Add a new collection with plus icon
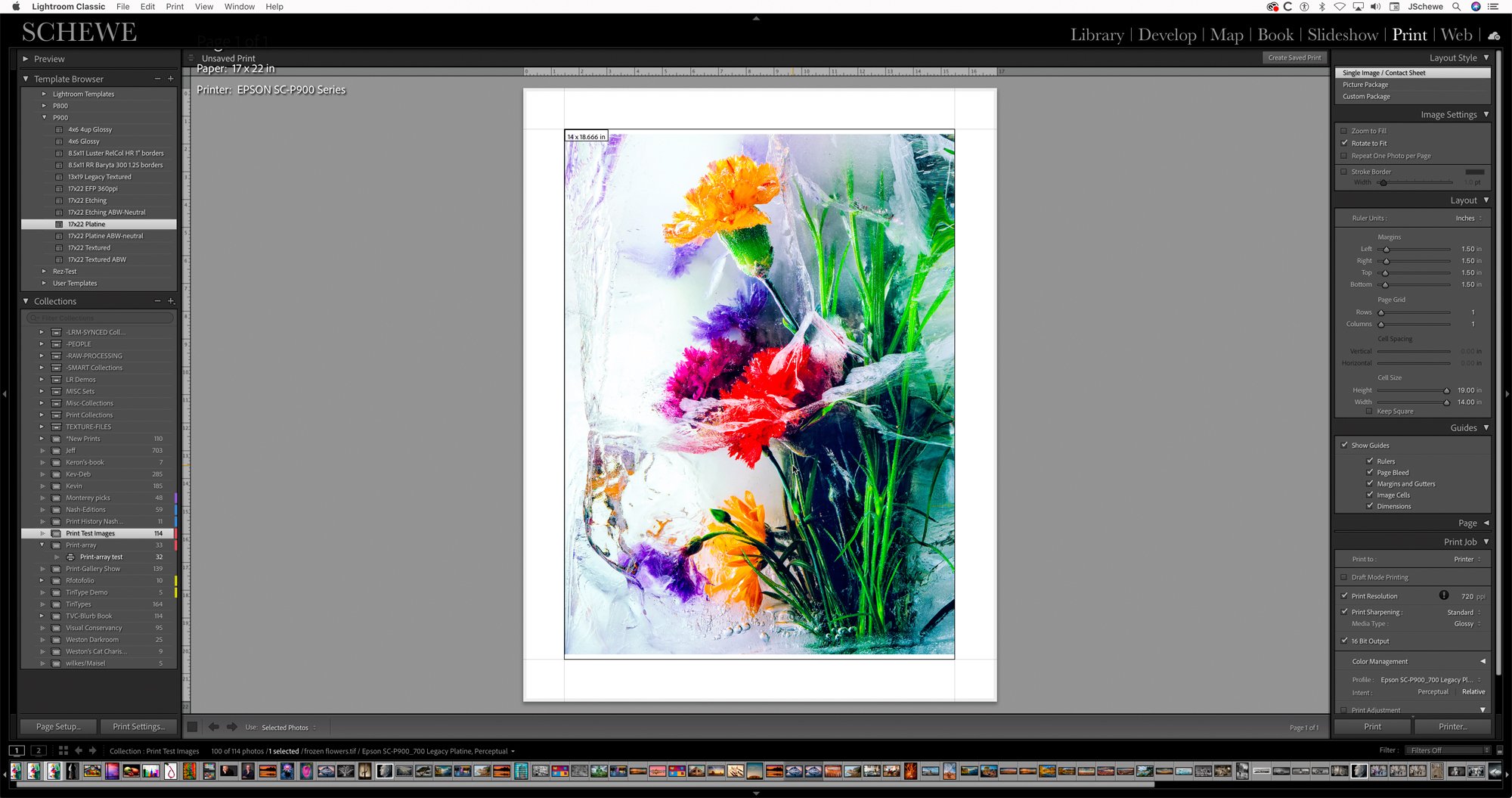This screenshot has width=1512, height=798. pos(171,301)
